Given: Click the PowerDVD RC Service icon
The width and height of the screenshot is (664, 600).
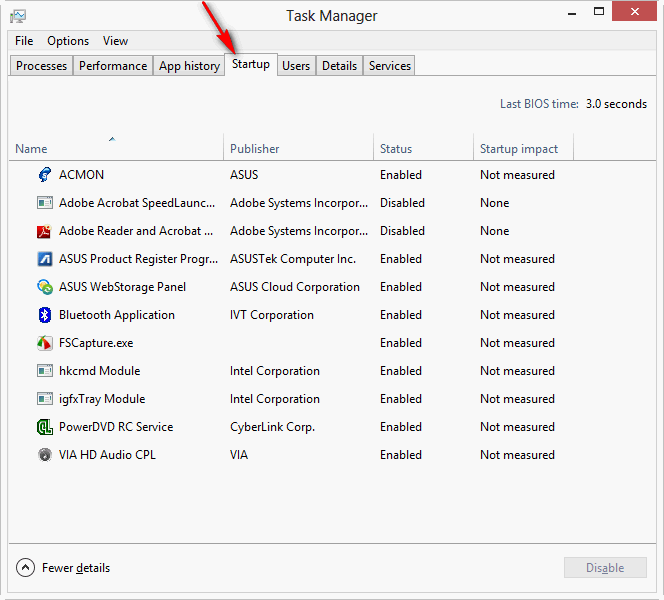Looking at the screenshot, I should [44, 427].
